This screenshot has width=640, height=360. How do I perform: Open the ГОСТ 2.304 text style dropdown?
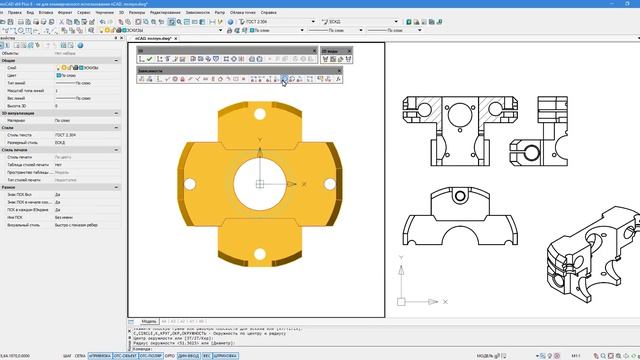tap(313, 22)
